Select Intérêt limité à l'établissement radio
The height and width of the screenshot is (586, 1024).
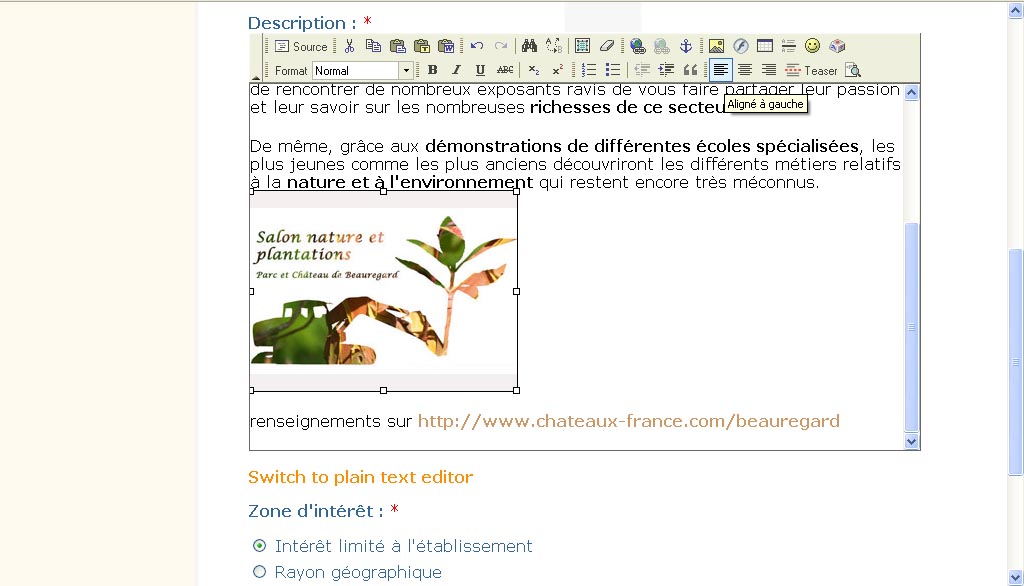click(x=259, y=545)
